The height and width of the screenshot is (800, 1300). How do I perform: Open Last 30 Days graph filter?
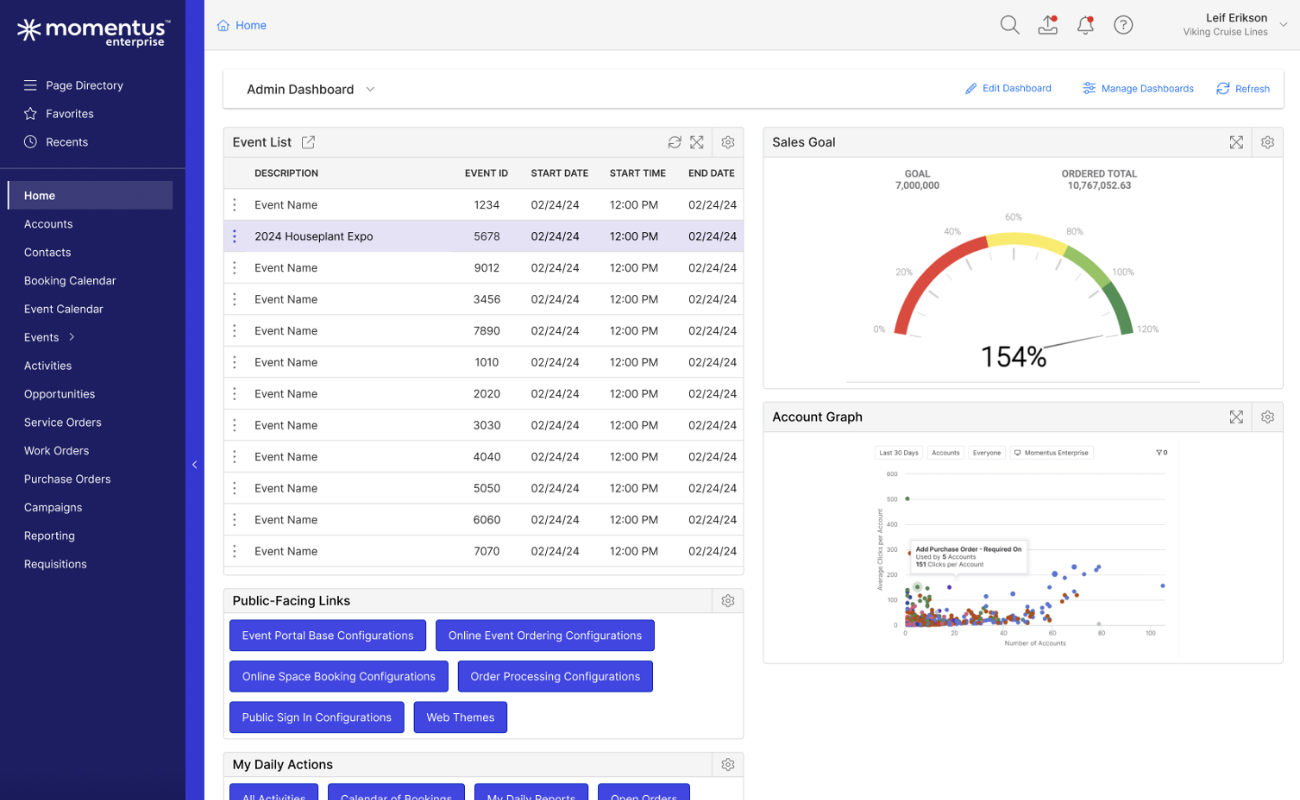pyautogui.click(x=899, y=453)
